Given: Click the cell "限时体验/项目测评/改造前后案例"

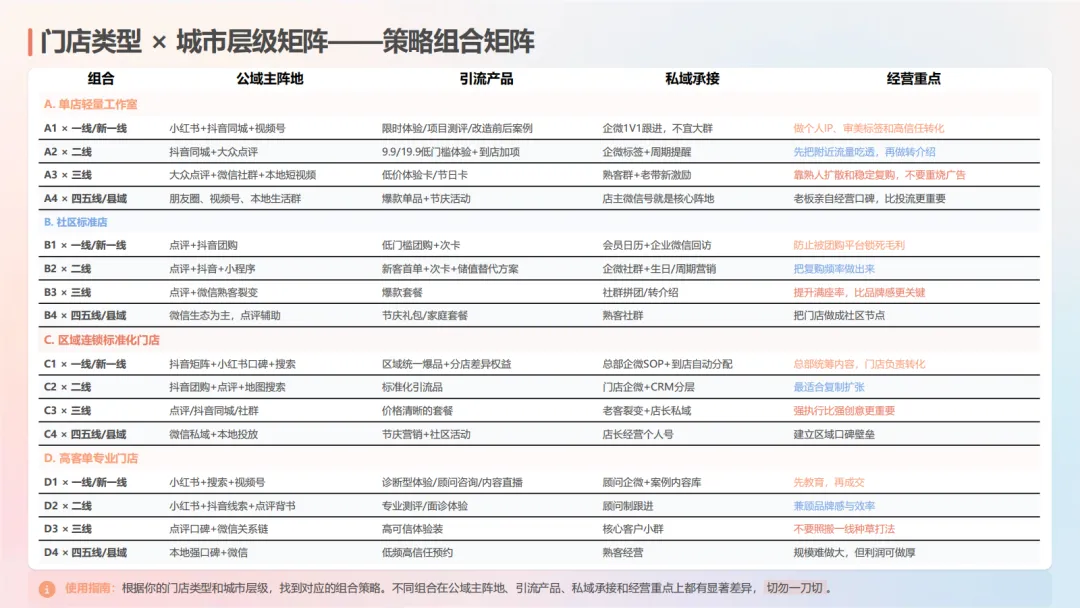Looking at the screenshot, I should (456, 126).
